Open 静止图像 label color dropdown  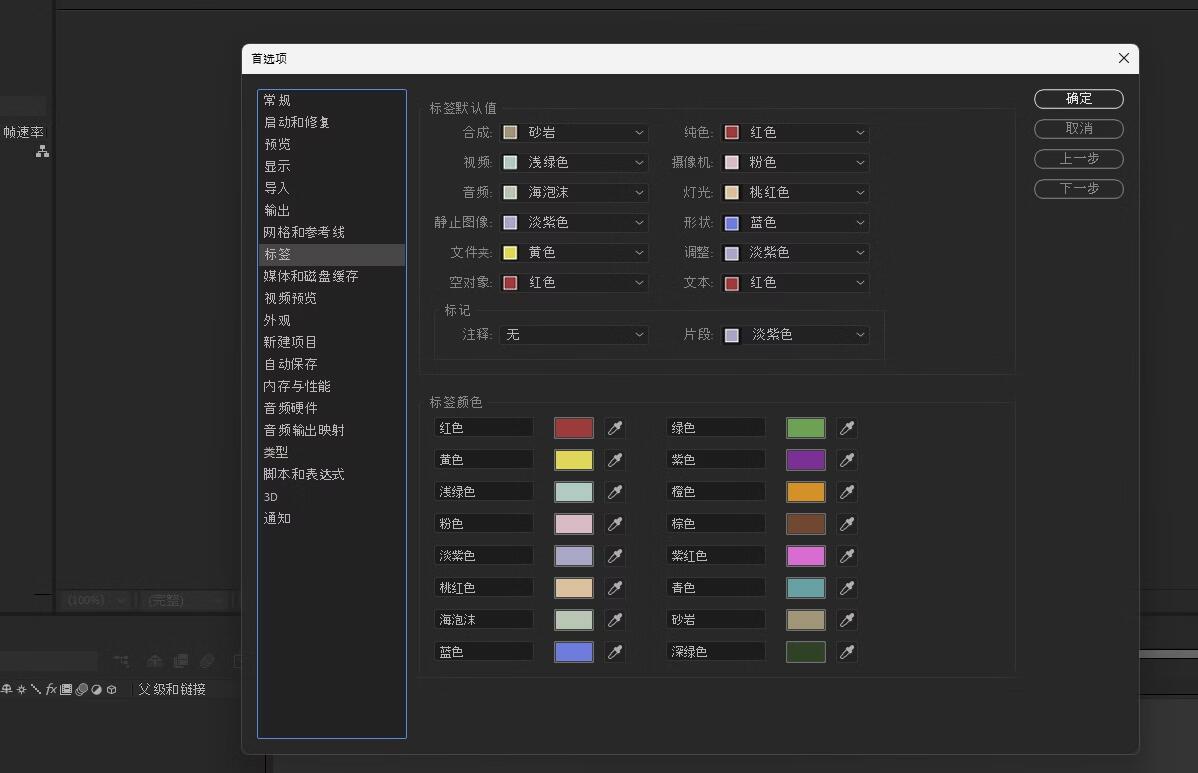coord(574,222)
